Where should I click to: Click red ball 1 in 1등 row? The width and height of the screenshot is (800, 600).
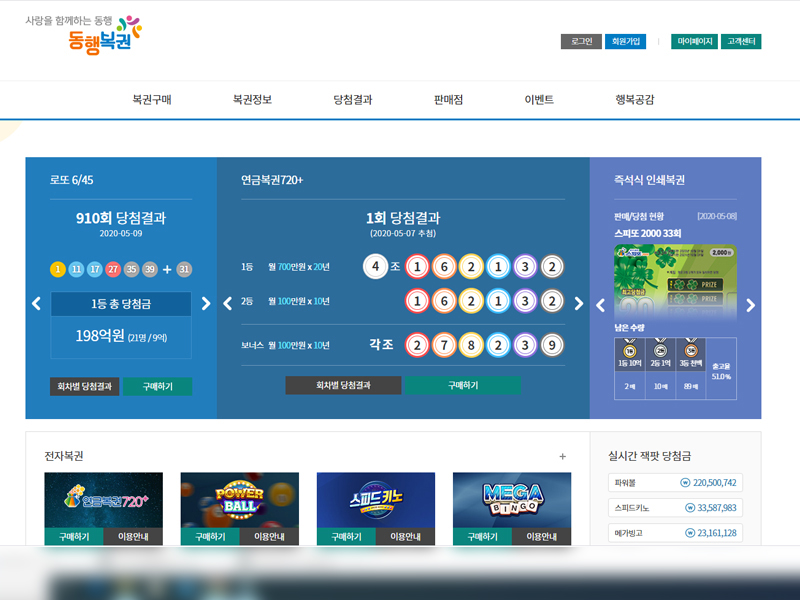(417, 266)
